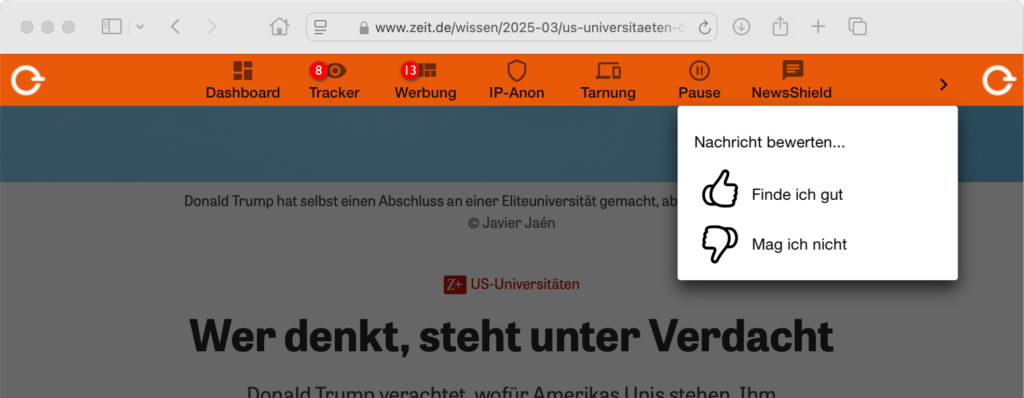Open the Safari home page

pos(279,27)
